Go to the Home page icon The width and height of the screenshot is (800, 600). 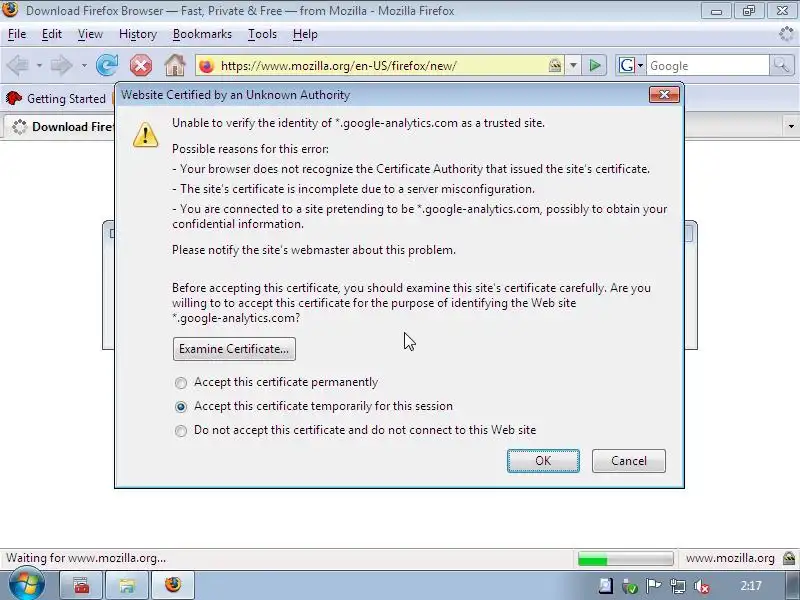pos(174,65)
